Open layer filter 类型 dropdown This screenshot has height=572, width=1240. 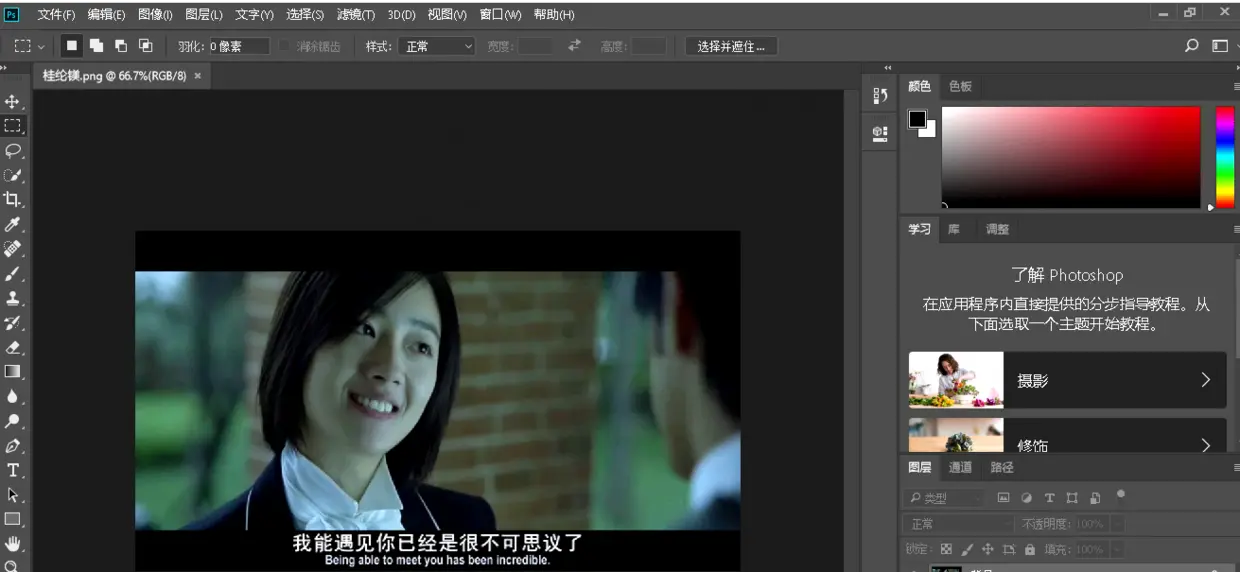[946, 497]
